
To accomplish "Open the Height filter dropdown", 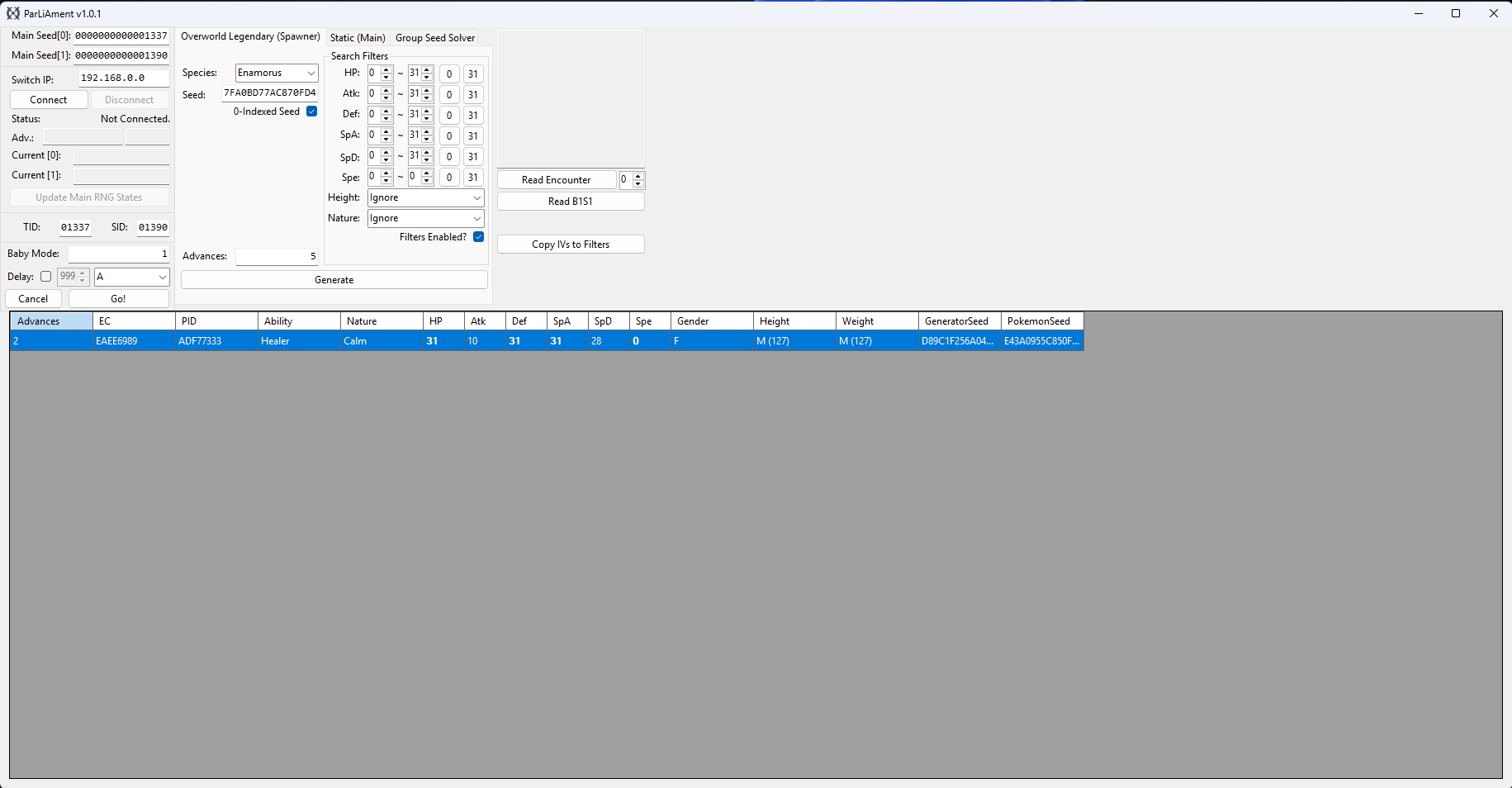I will coord(425,197).
